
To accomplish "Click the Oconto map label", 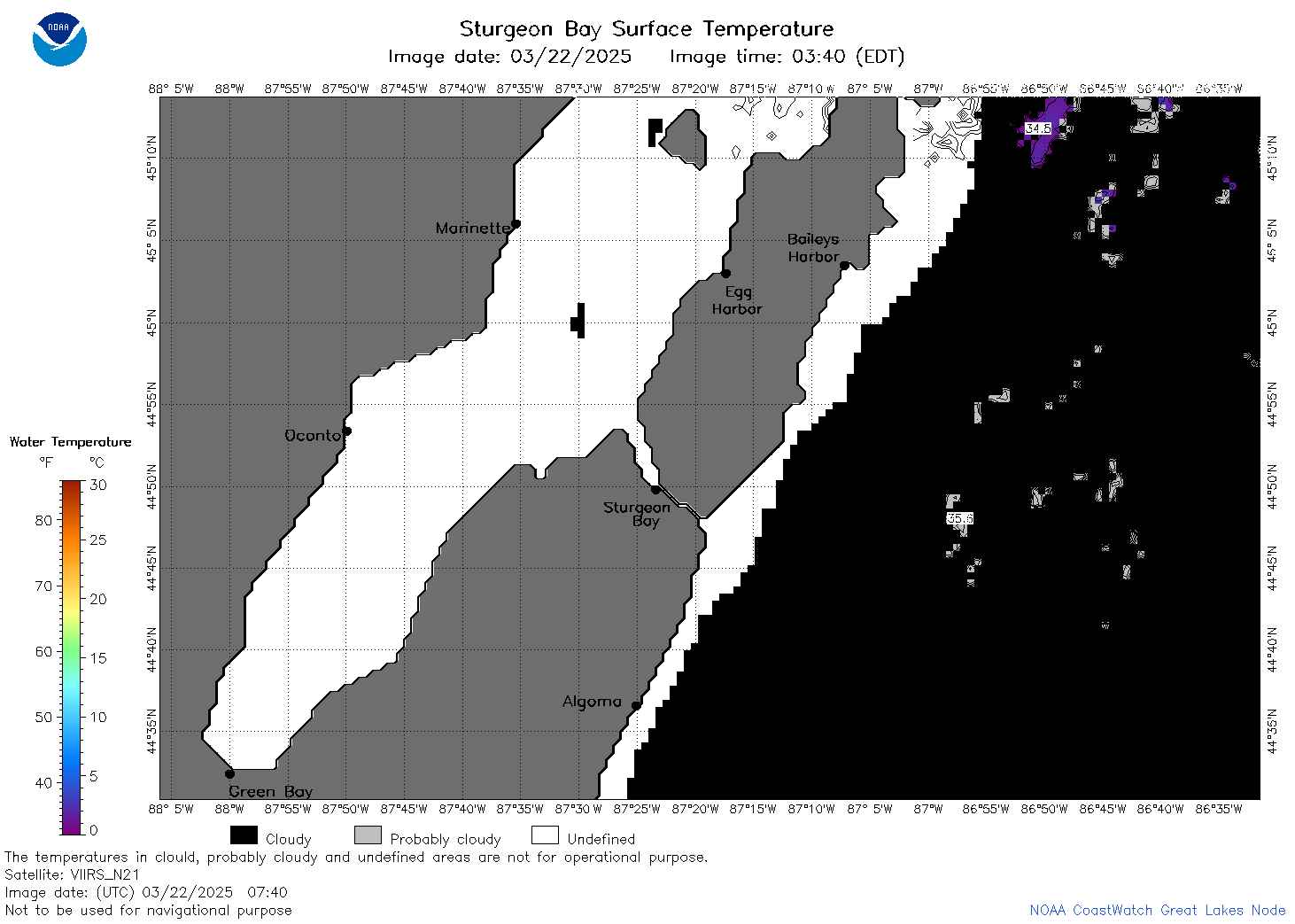I will 313,435.
